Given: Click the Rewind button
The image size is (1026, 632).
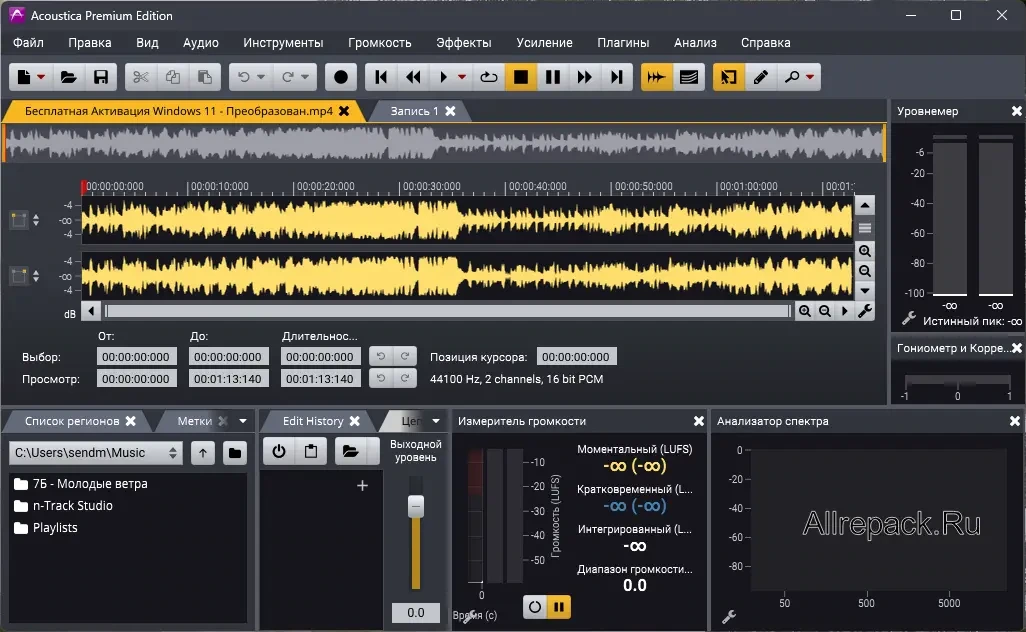Looking at the screenshot, I should click(414, 77).
